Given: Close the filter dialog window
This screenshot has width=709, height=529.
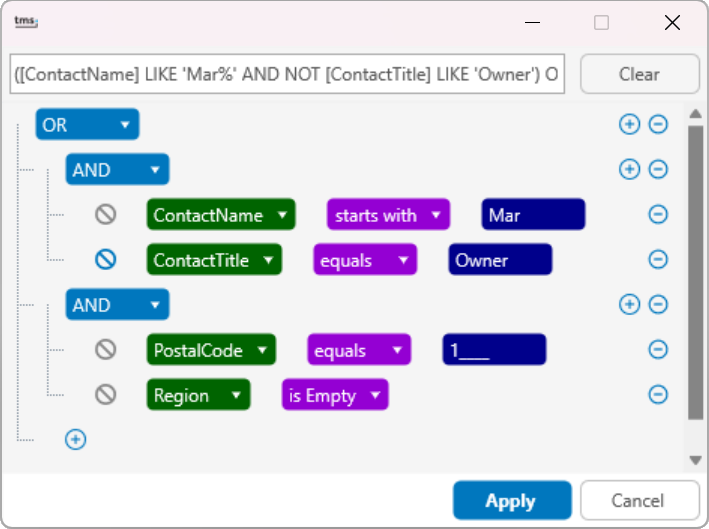Looking at the screenshot, I should (x=672, y=22).
